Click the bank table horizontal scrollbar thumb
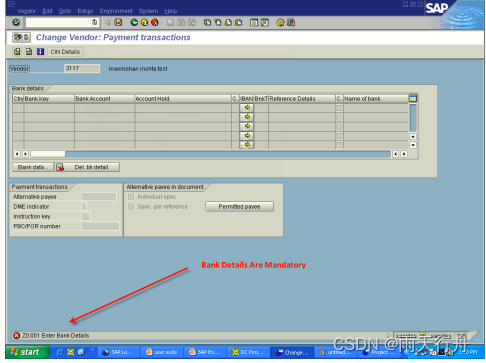This screenshot has width=486, height=363. coord(48,154)
